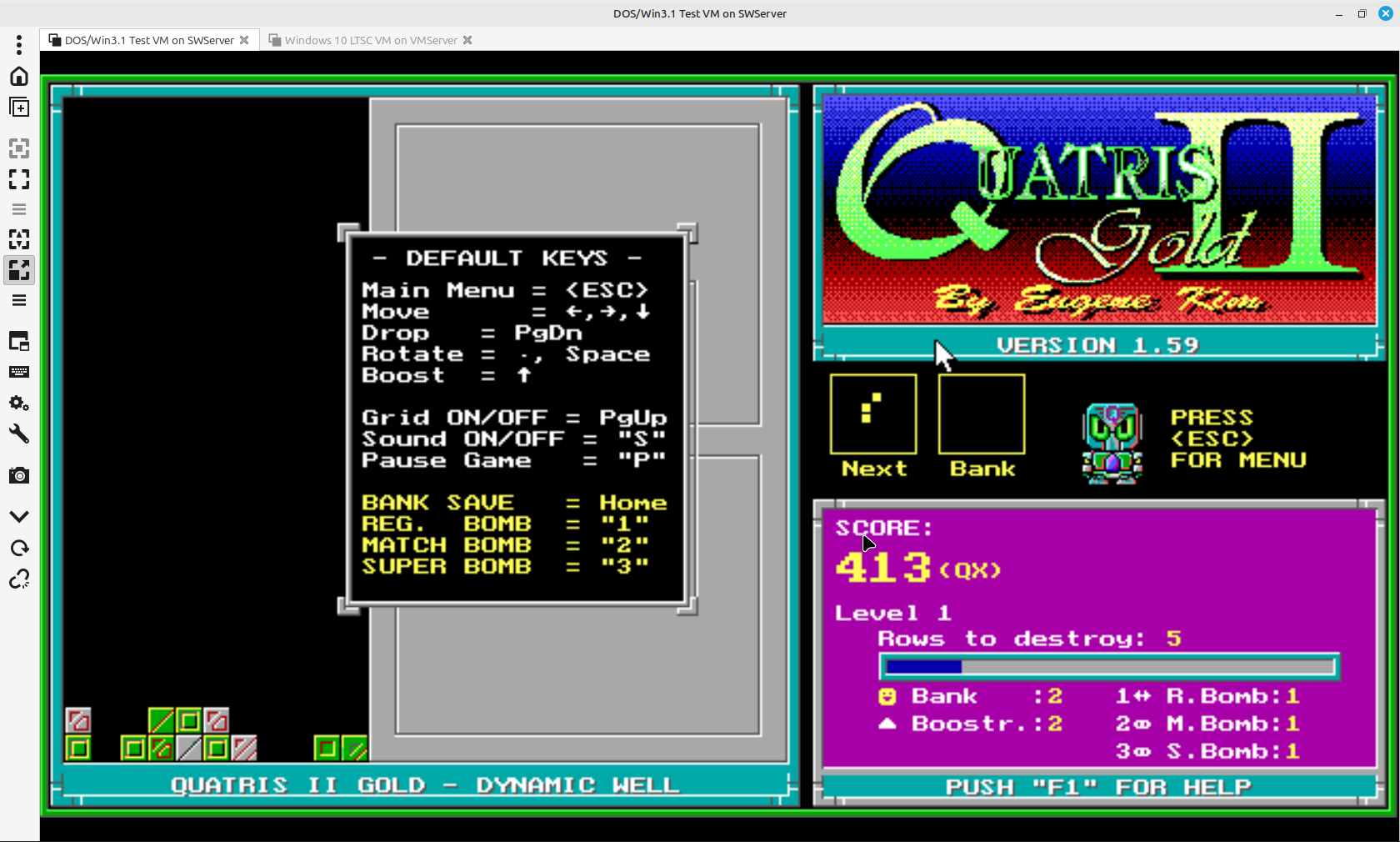1400x842 pixels.
Task: Go to the home screen icon
Action: coord(19,76)
